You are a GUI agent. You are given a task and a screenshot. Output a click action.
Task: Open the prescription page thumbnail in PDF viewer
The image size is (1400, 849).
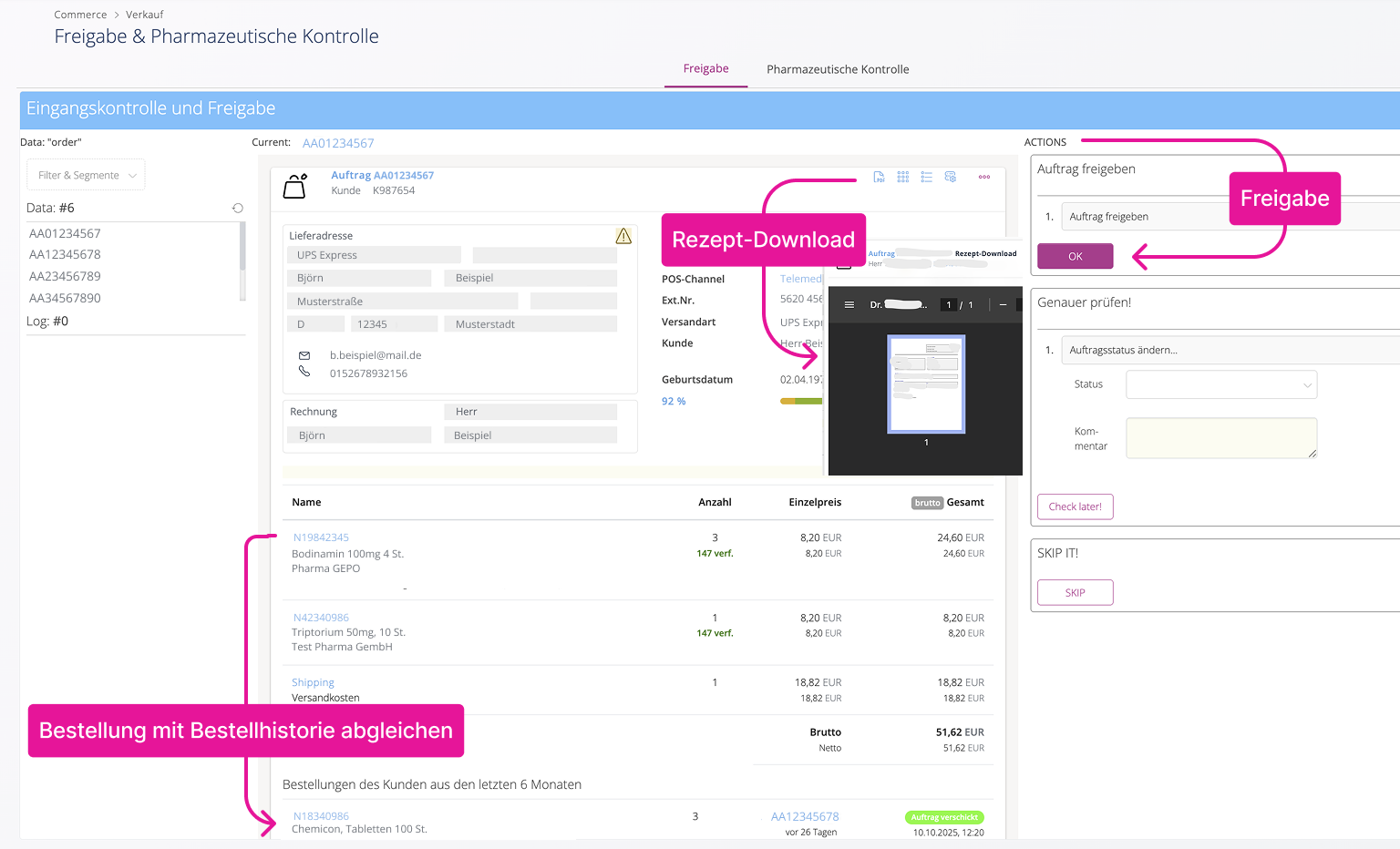click(926, 384)
